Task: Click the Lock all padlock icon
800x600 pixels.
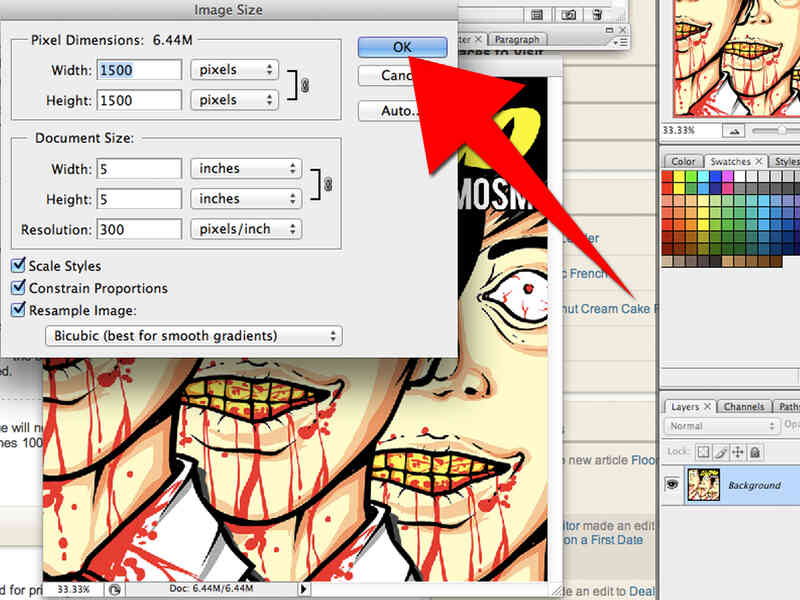Action: [755, 452]
